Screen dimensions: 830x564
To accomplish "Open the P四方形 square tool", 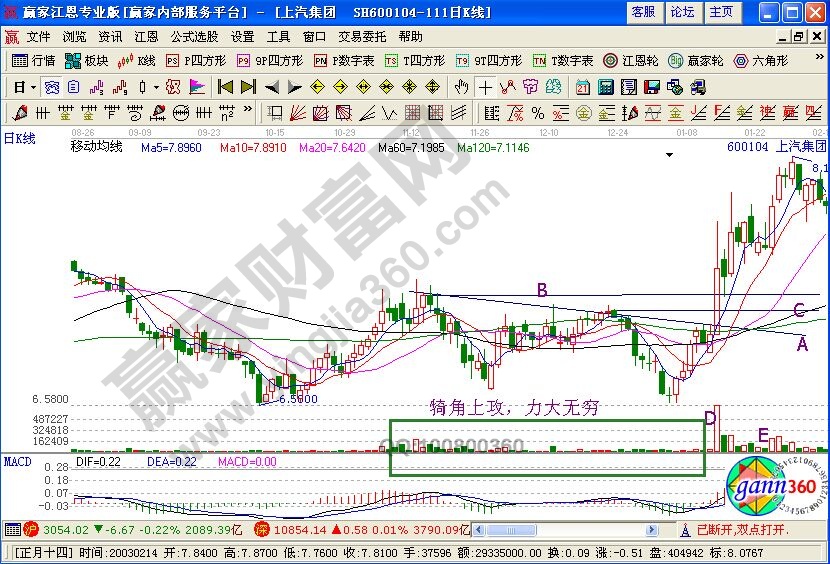I will 195,61.
